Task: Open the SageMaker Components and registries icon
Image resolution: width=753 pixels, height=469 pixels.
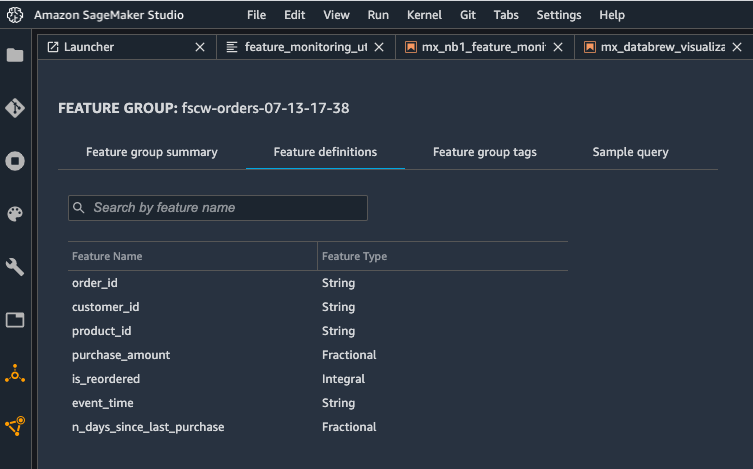Action: [15, 426]
